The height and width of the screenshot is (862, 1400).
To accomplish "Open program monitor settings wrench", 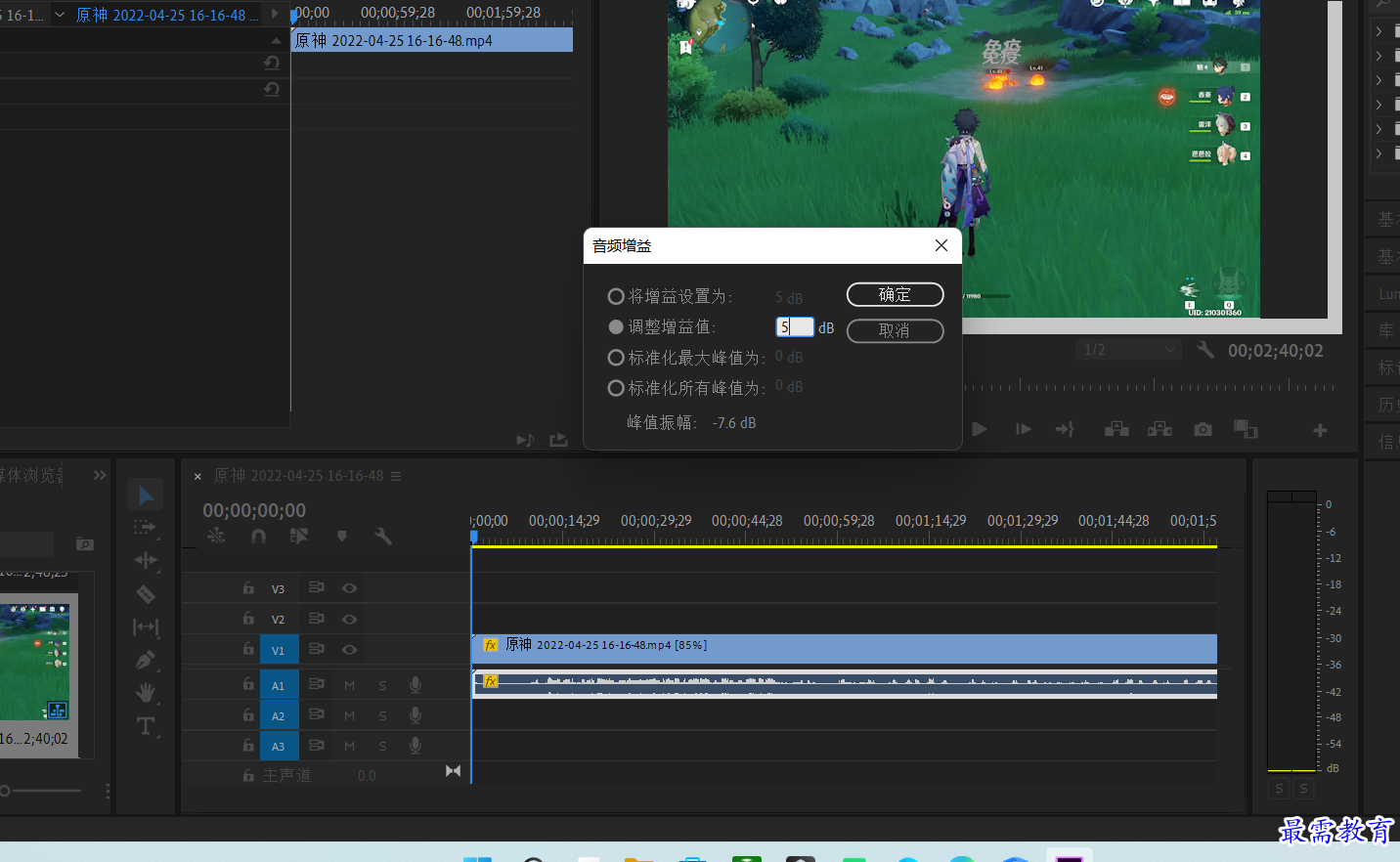I will coord(1205,350).
